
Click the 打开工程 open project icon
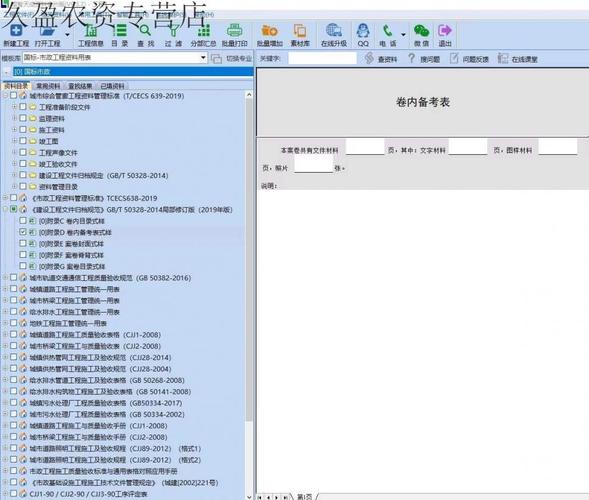point(48,31)
